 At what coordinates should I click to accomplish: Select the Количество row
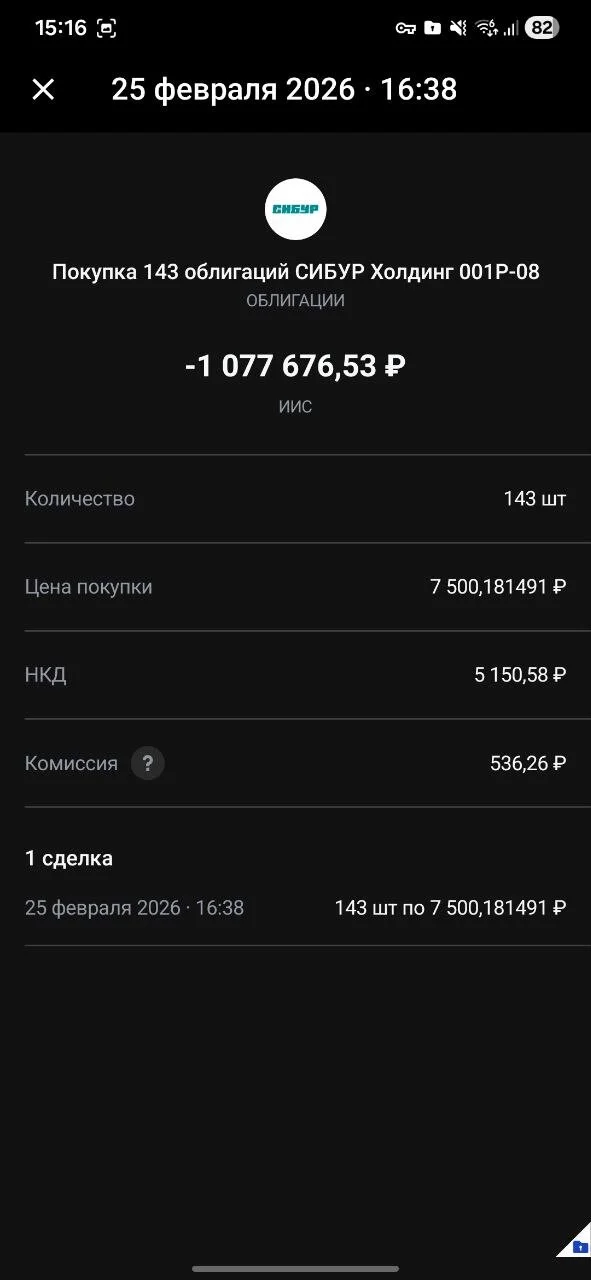click(295, 499)
